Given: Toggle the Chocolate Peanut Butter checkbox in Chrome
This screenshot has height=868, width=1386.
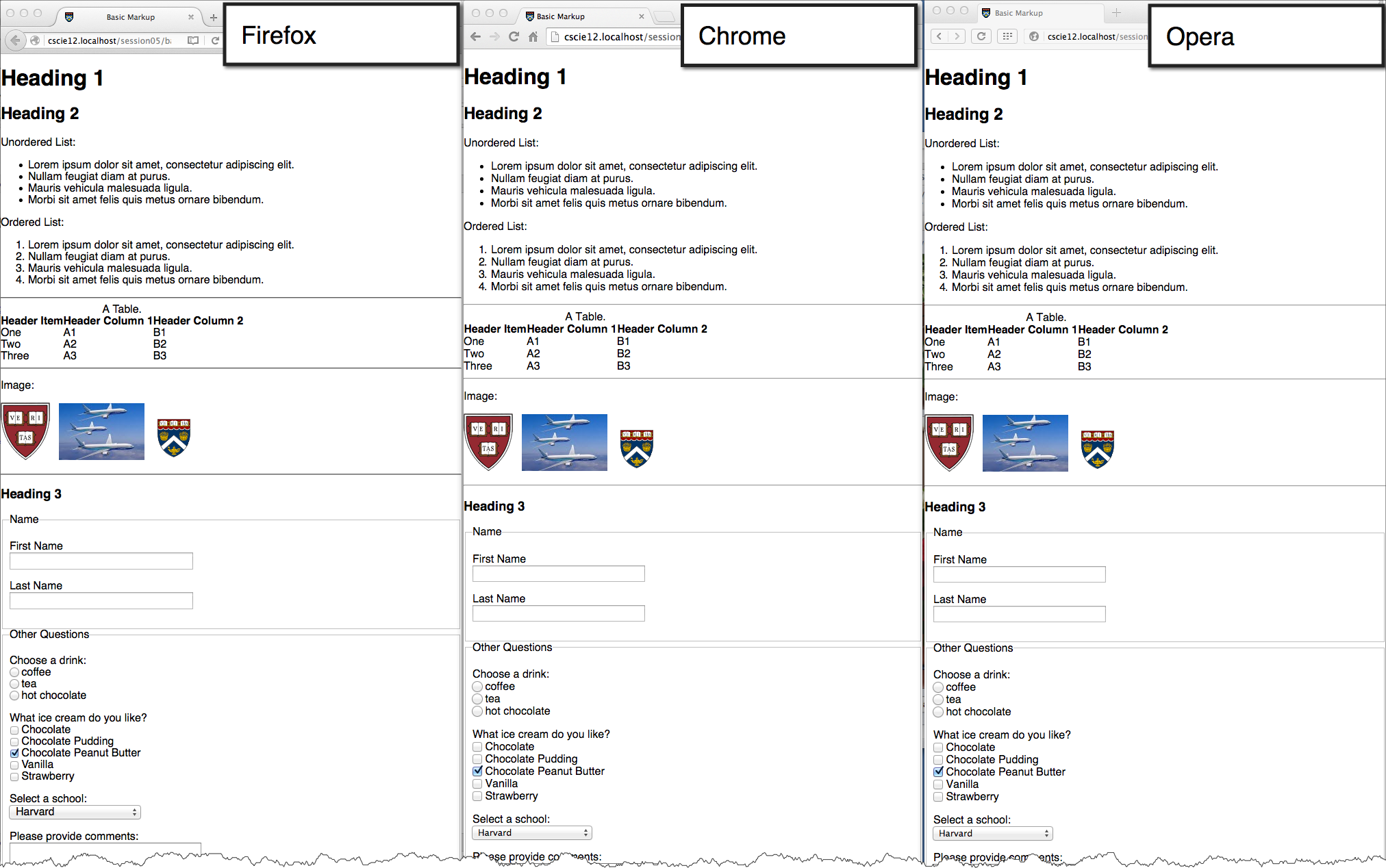Looking at the screenshot, I should coord(476,771).
